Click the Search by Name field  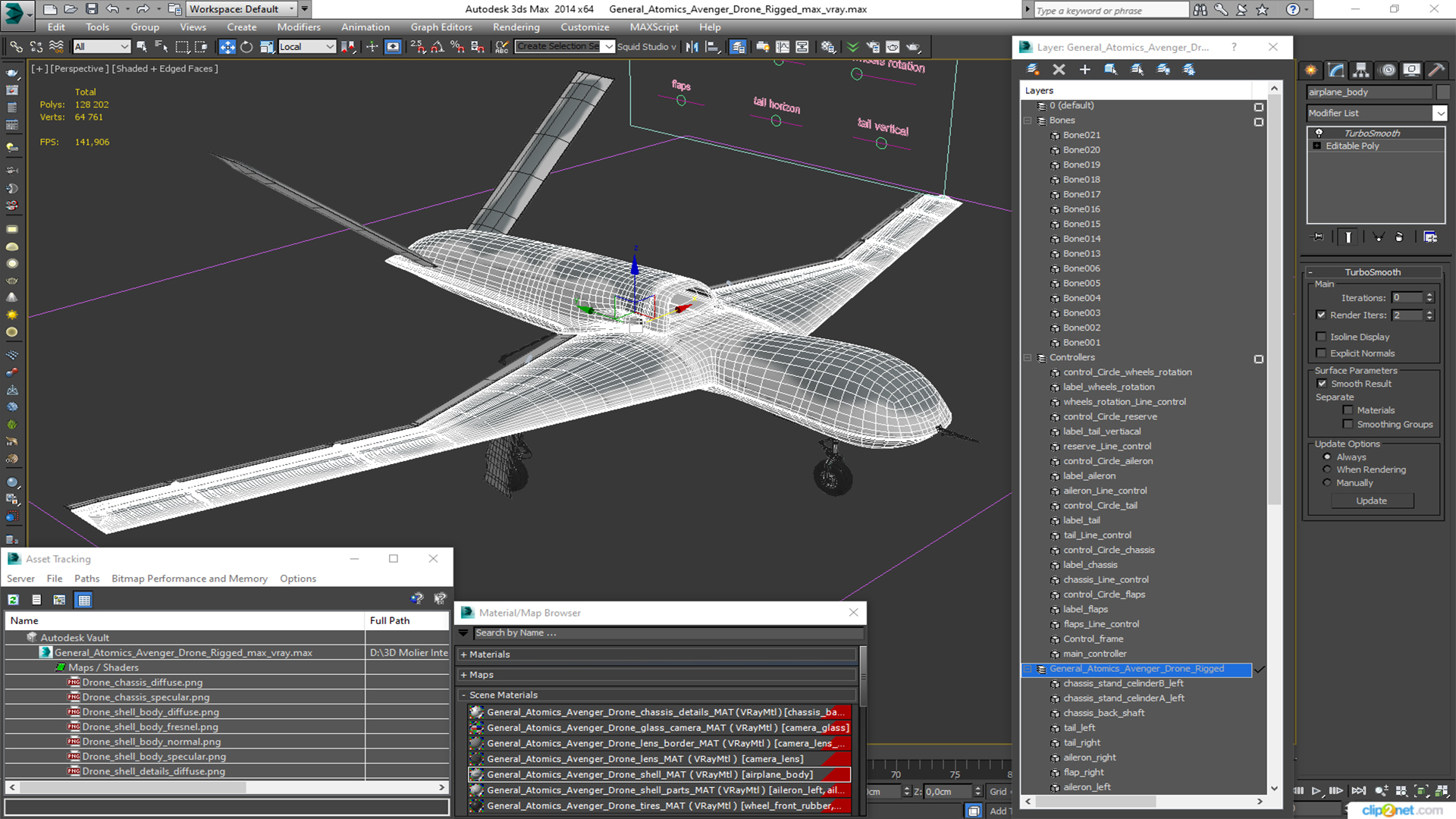pos(667,633)
